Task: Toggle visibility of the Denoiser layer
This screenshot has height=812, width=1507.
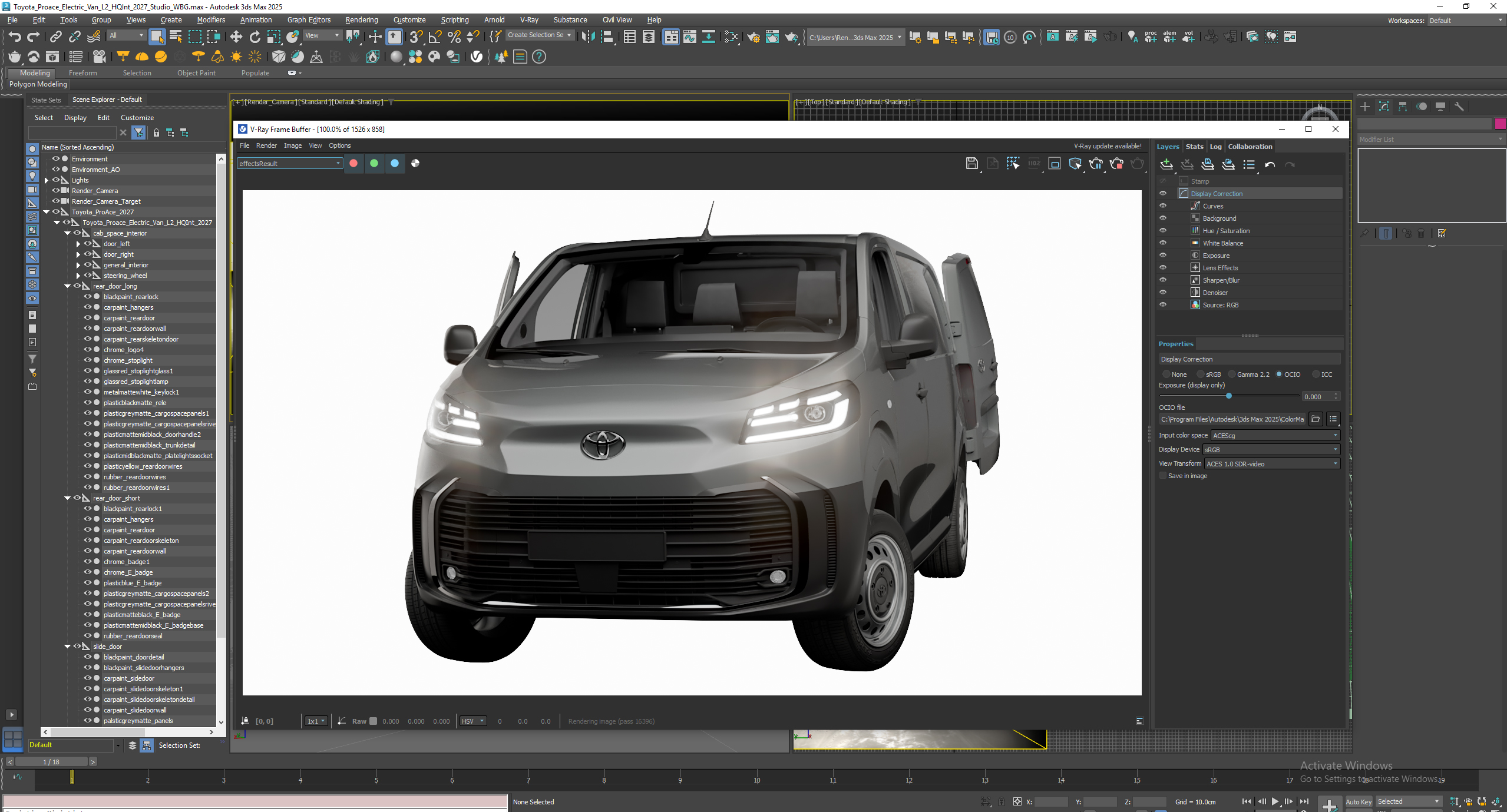Action: click(x=1163, y=293)
